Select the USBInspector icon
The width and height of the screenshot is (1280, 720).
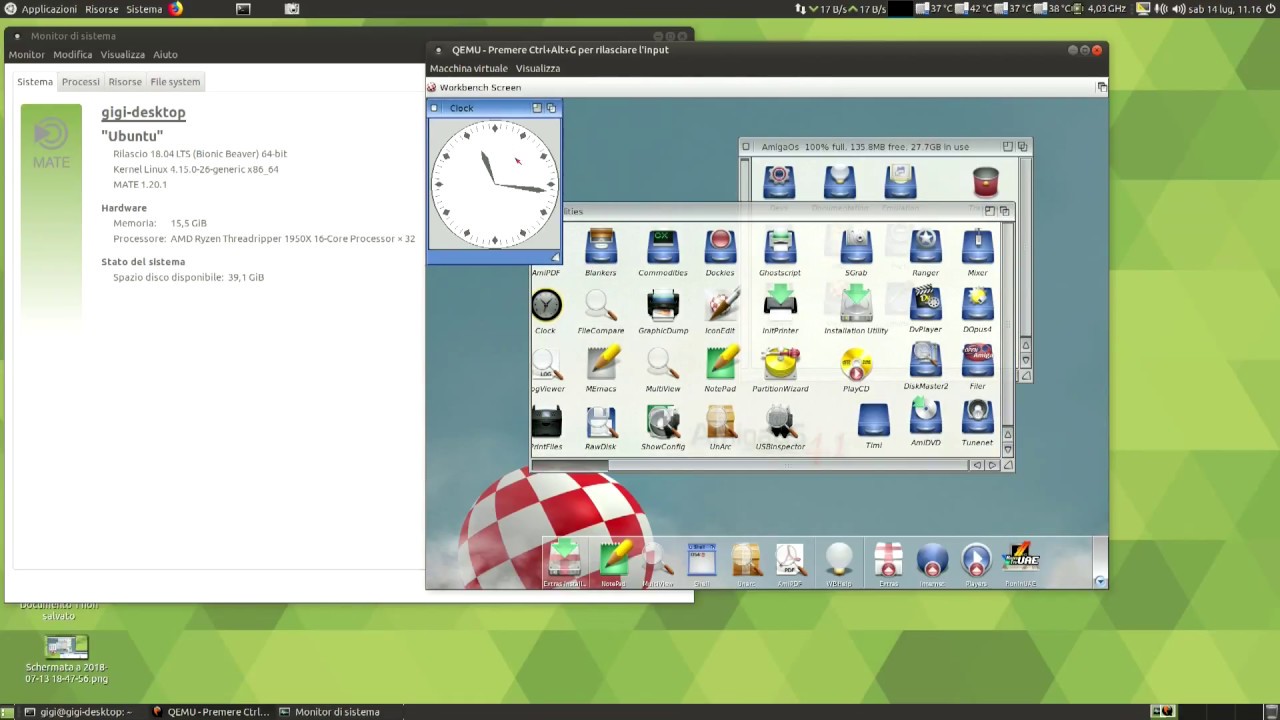(x=780, y=422)
